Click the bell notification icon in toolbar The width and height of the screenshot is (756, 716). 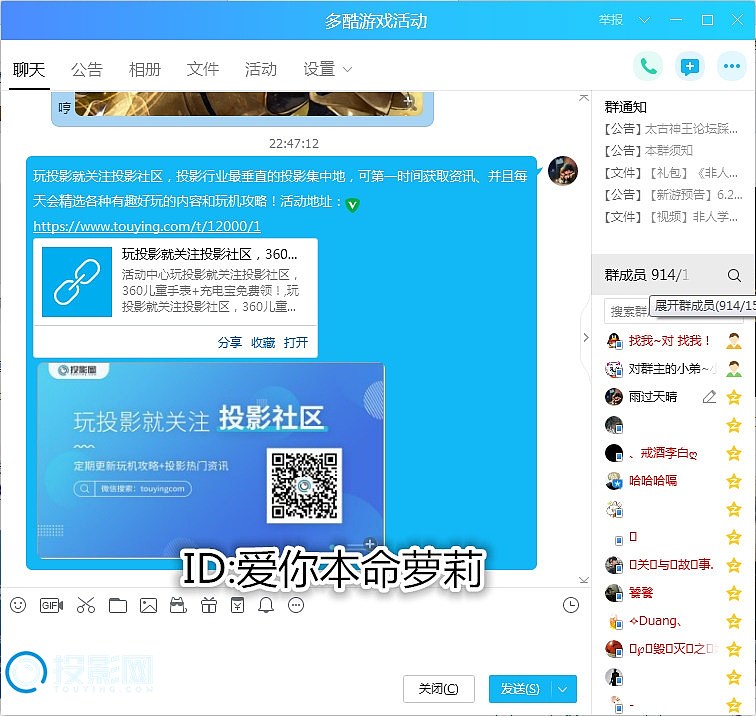266,605
